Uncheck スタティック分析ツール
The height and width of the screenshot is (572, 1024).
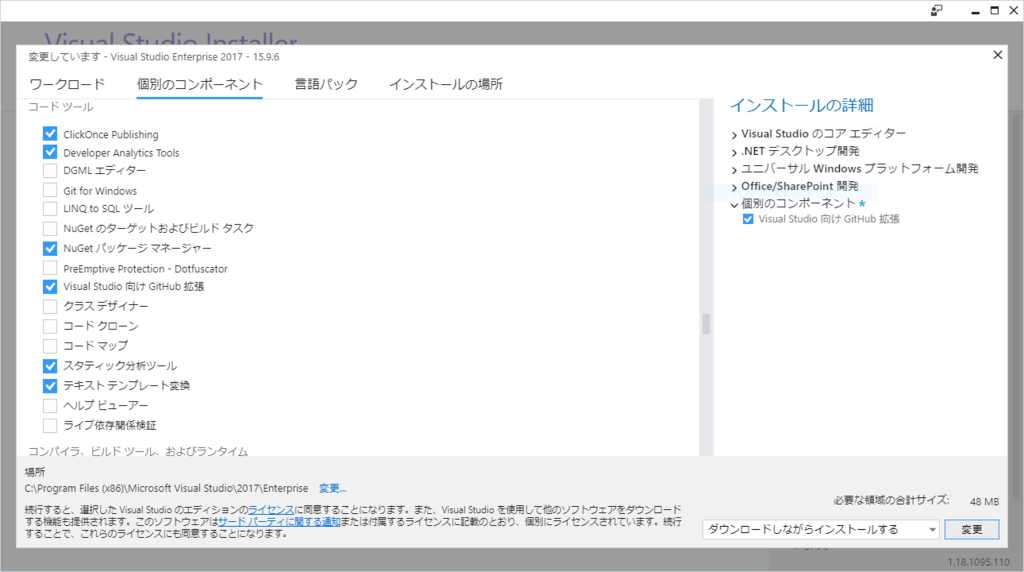(x=50, y=366)
